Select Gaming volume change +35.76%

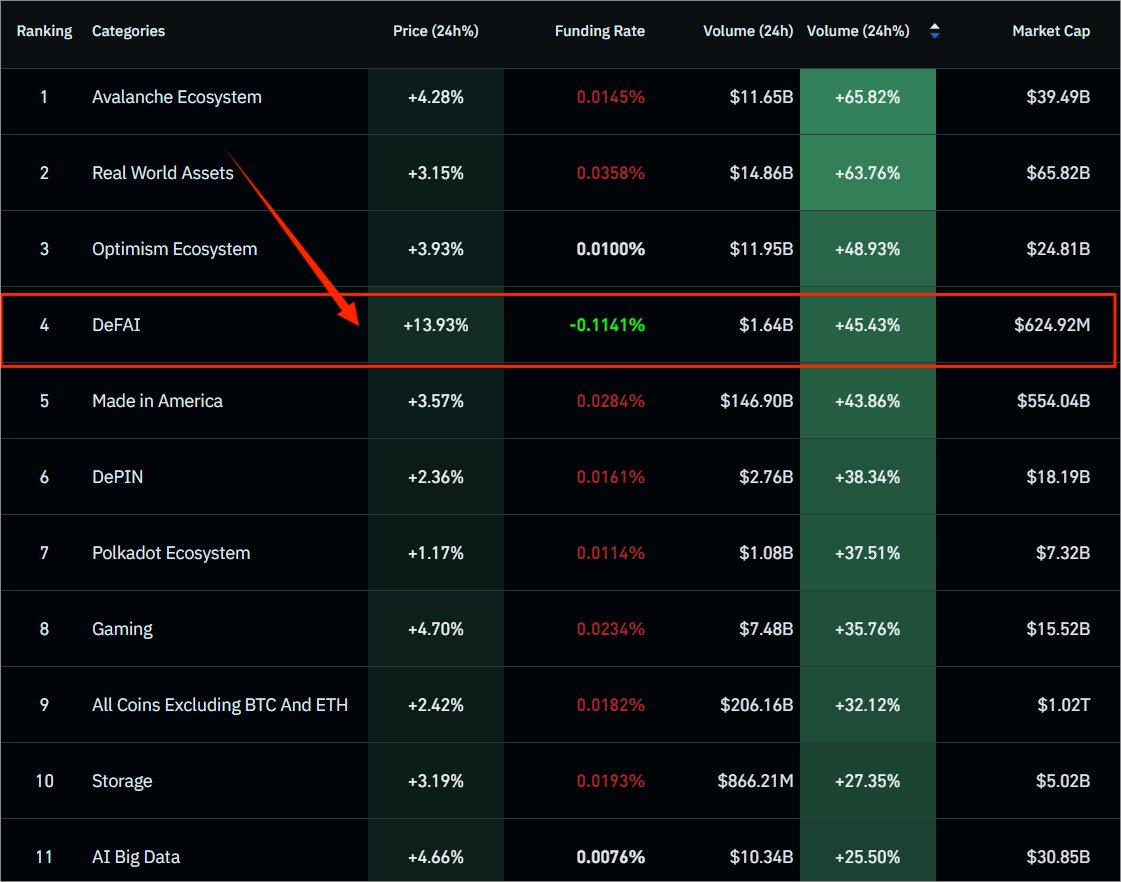point(867,629)
